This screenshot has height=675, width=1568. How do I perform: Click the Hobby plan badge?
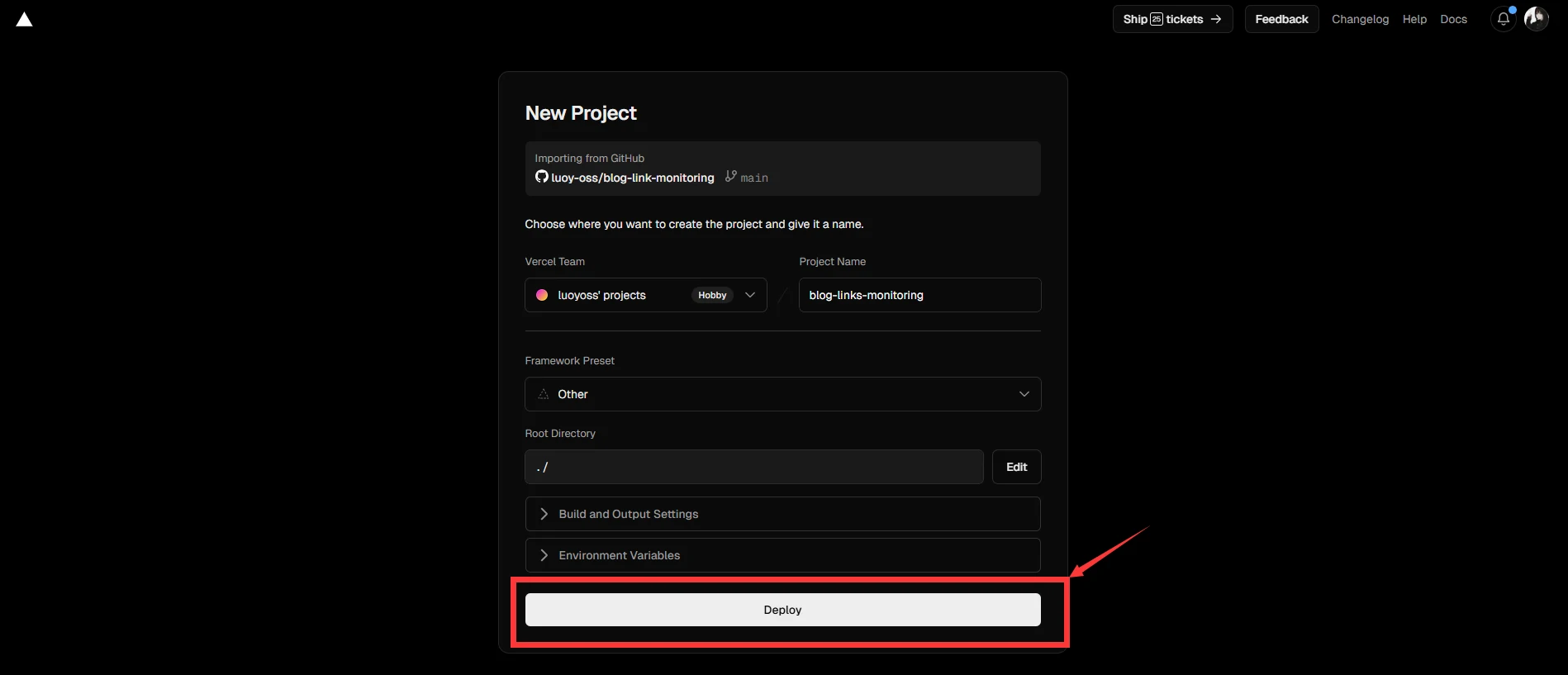click(711, 295)
